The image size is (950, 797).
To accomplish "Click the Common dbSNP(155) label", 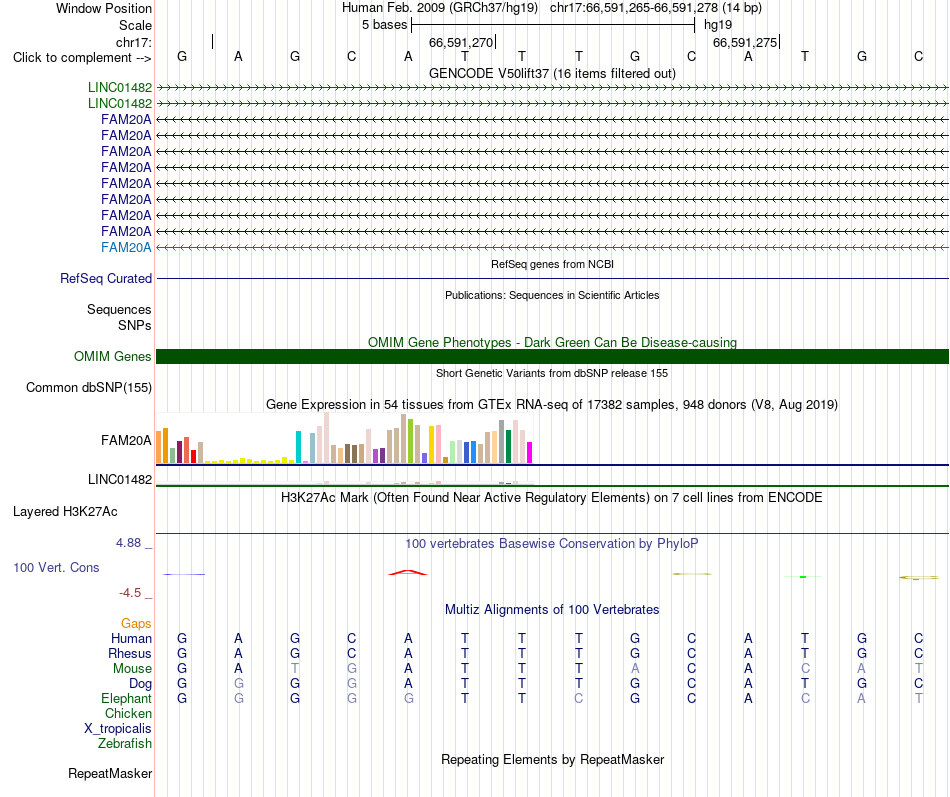I will (x=89, y=387).
